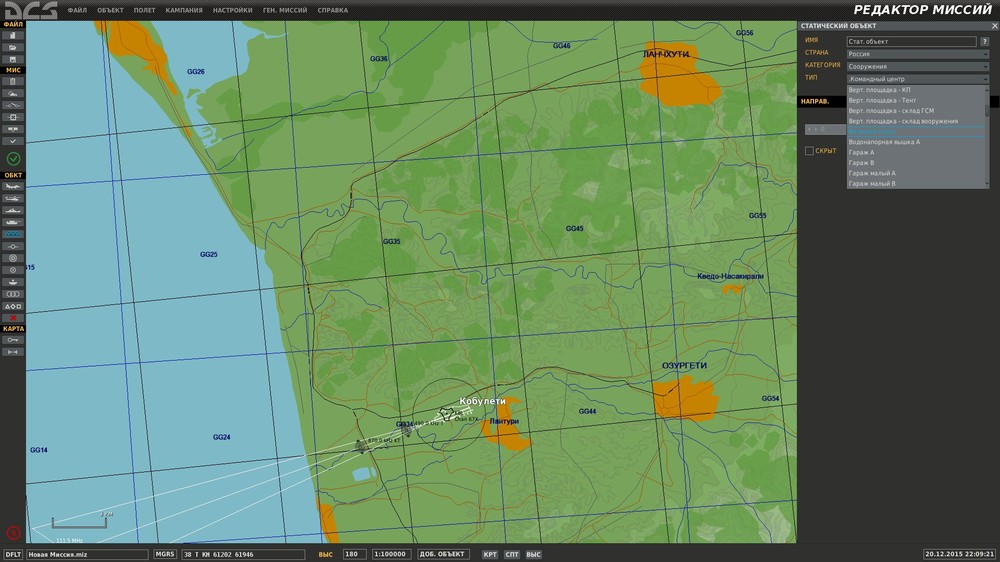Click the save mission disk icon

pos(13,59)
